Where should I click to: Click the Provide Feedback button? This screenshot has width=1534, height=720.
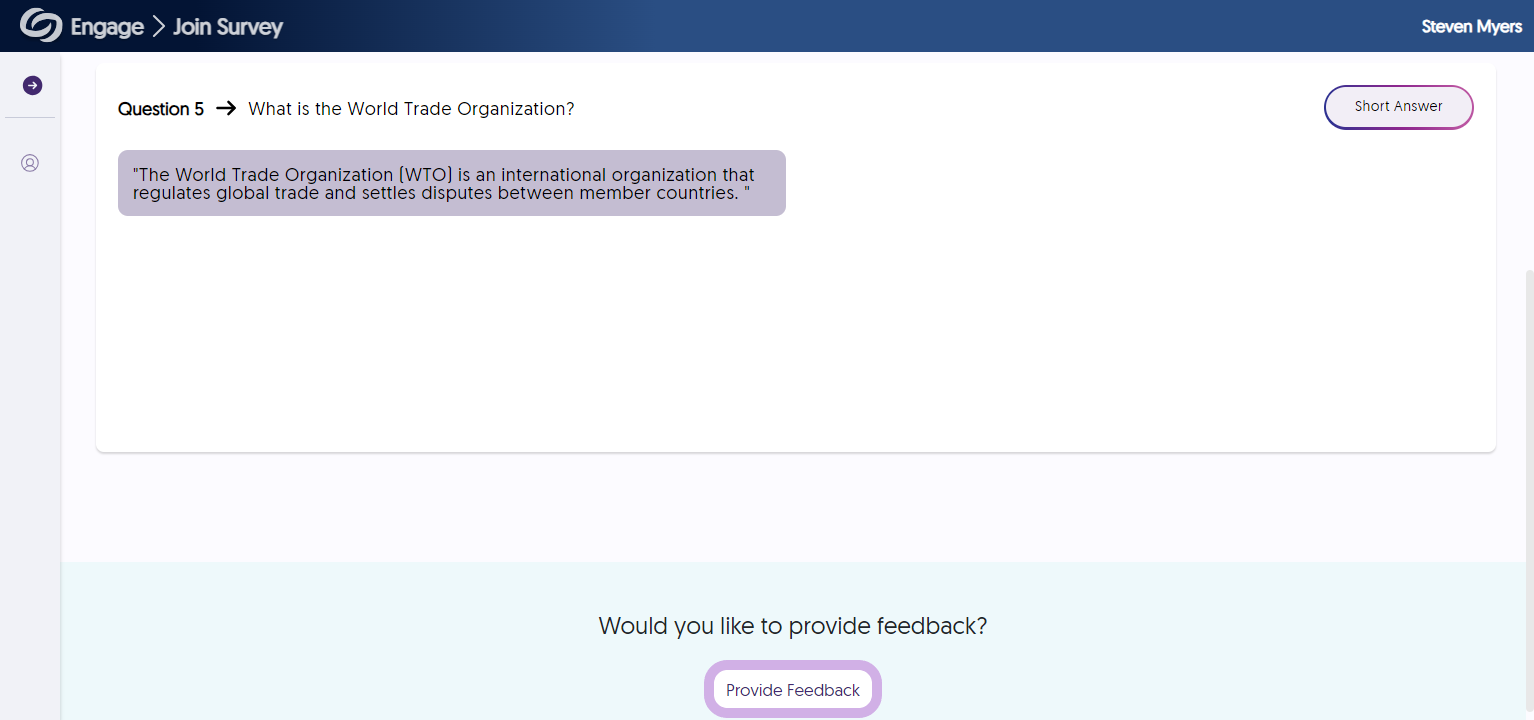pyautogui.click(x=793, y=690)
